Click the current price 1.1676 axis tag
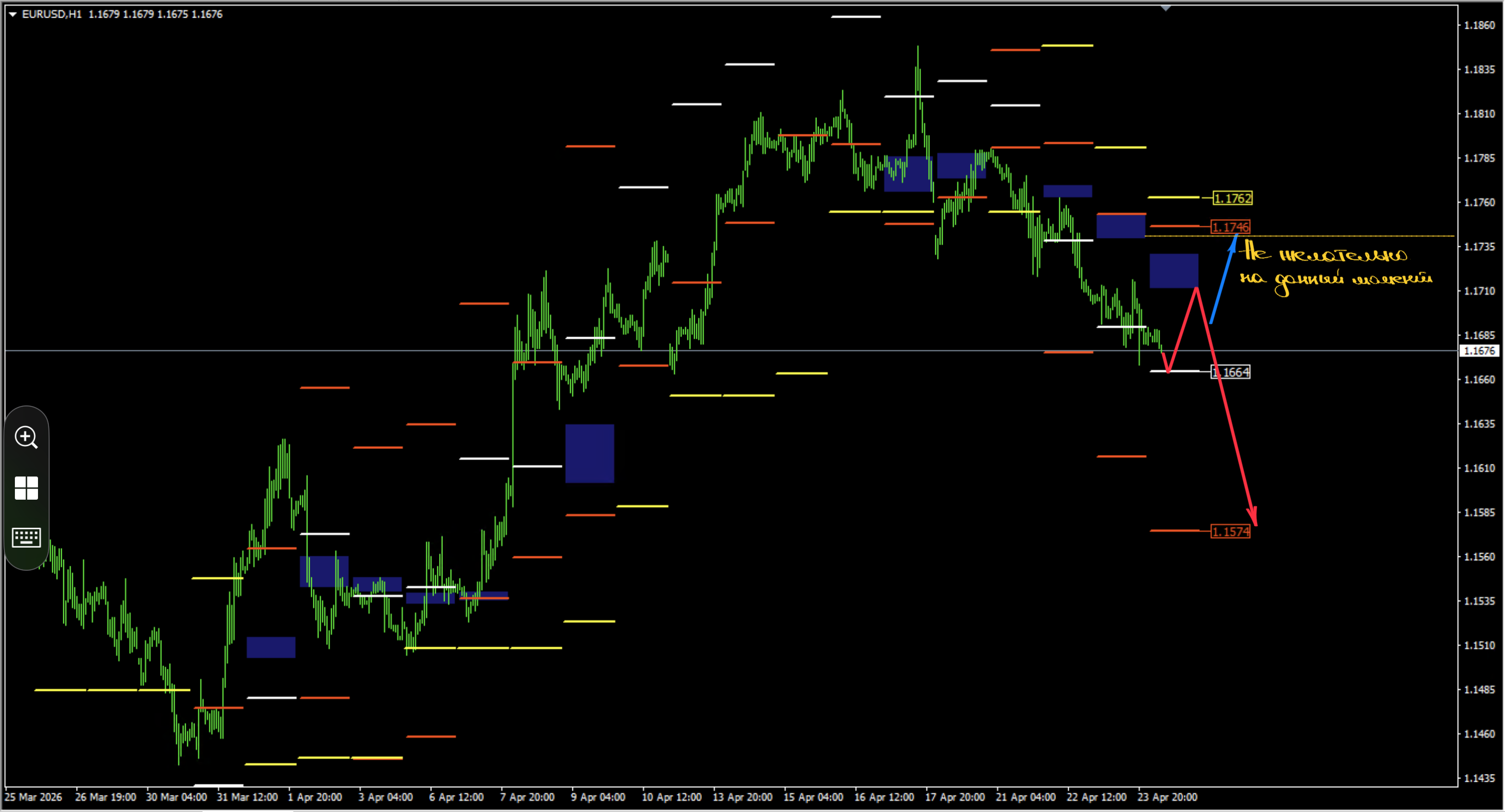Screen dimensions: 1505x812 click(x=1479, y=350)
